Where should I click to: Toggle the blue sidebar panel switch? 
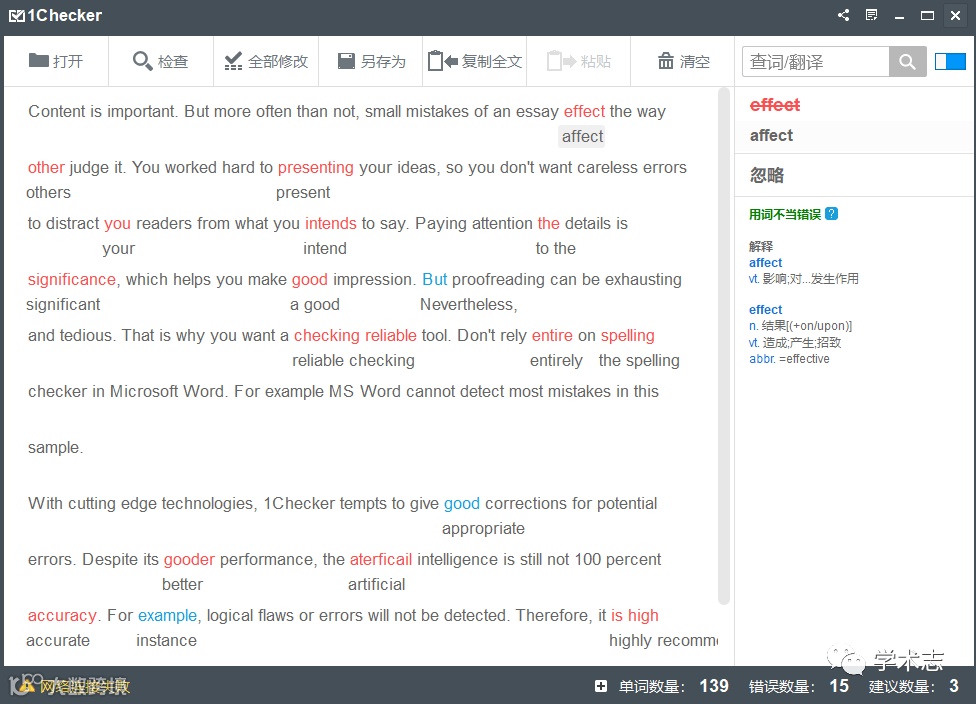coord(950,62)
